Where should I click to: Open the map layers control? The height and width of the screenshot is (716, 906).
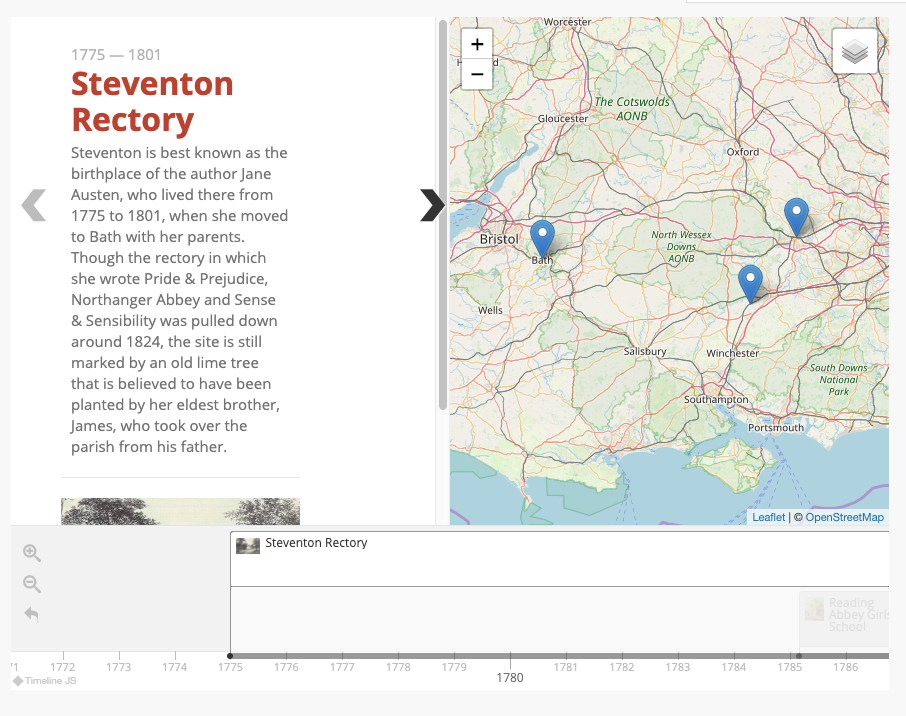(x=855, y=51)
